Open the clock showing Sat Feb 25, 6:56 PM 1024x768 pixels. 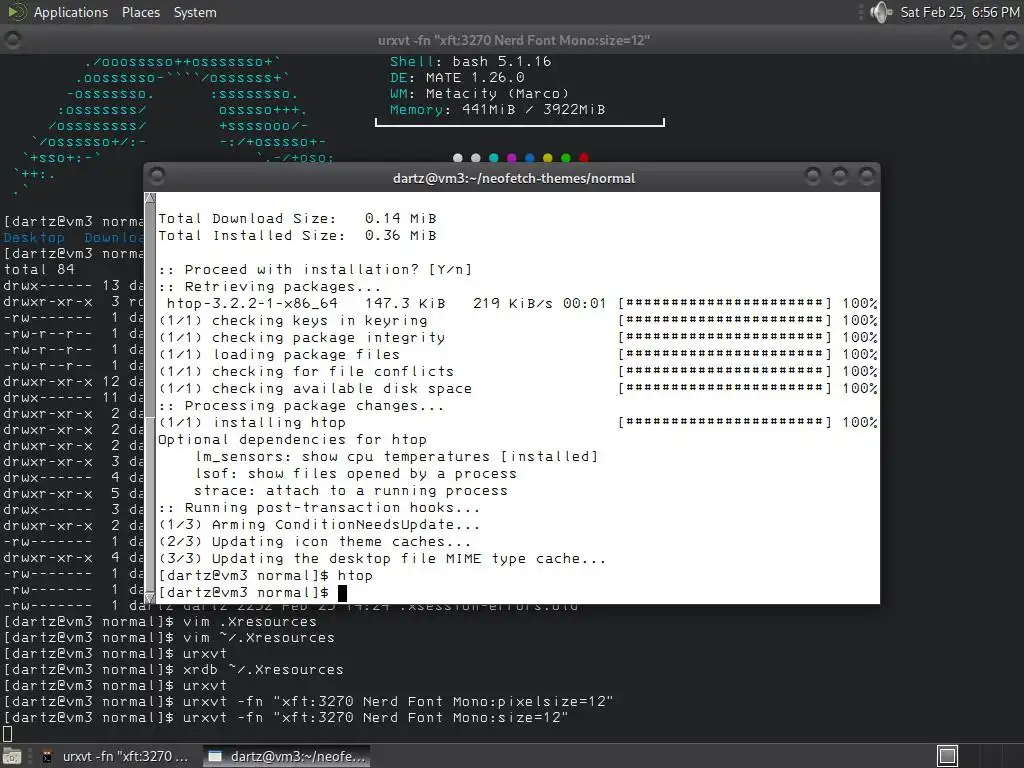pos(959,12)
